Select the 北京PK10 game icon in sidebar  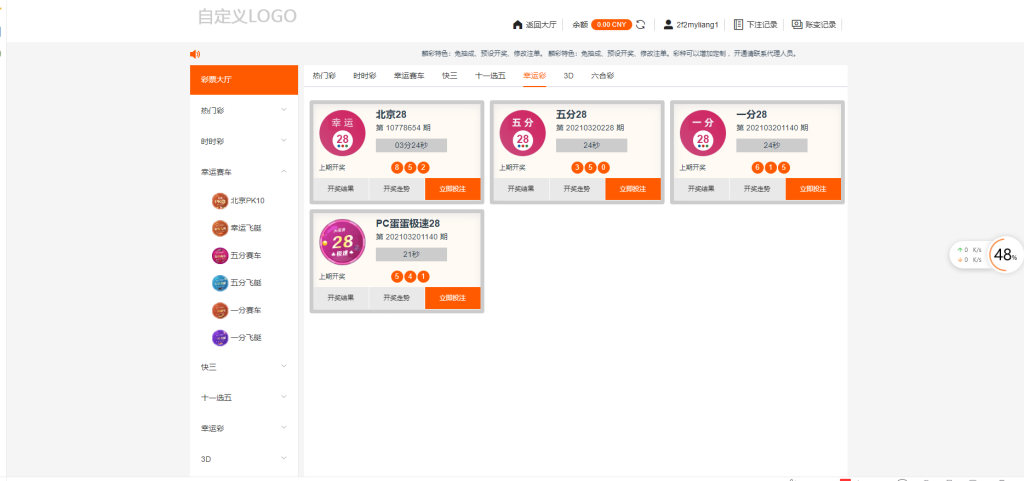(x=220, y=200)
